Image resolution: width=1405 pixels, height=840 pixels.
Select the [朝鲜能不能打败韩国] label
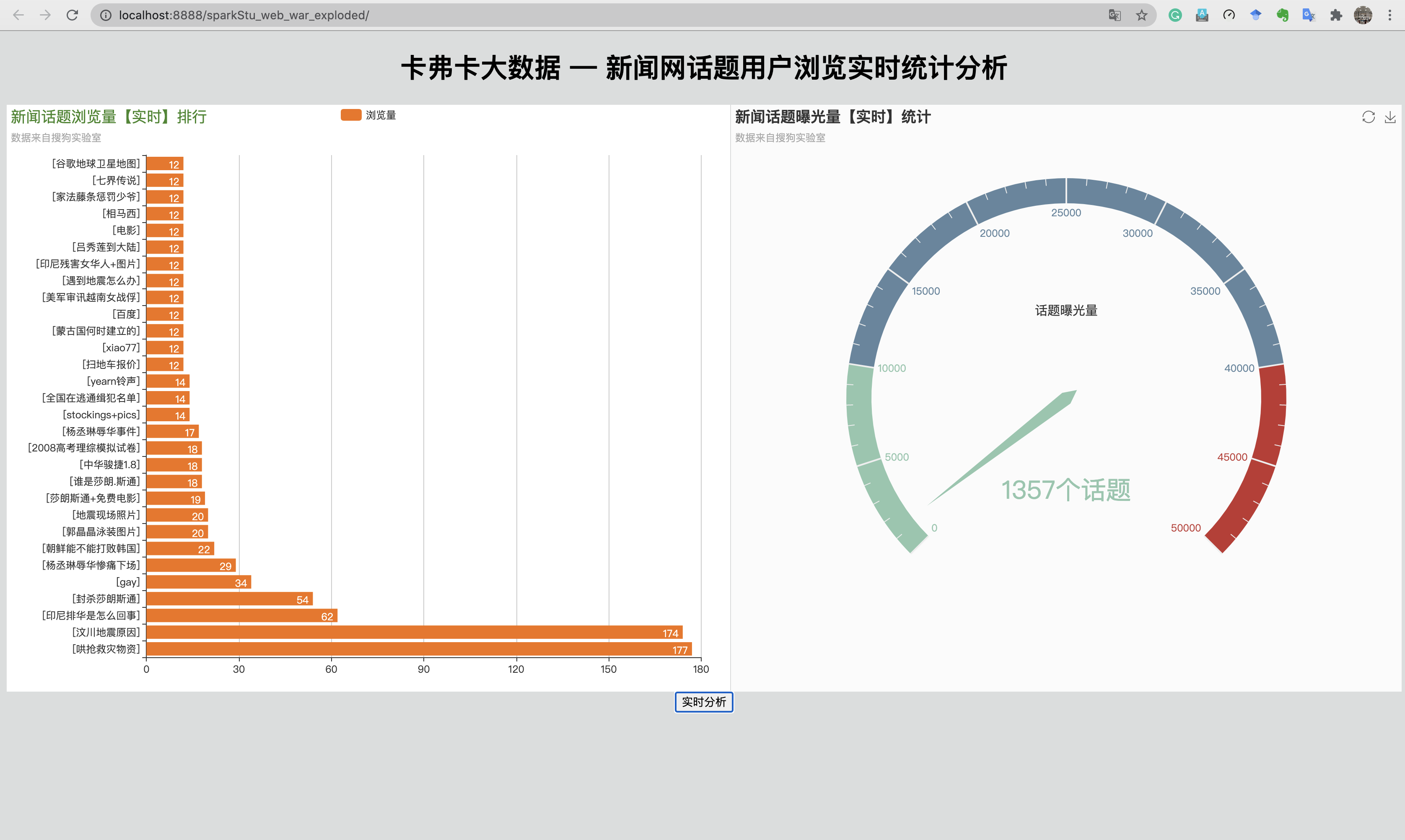91,549
